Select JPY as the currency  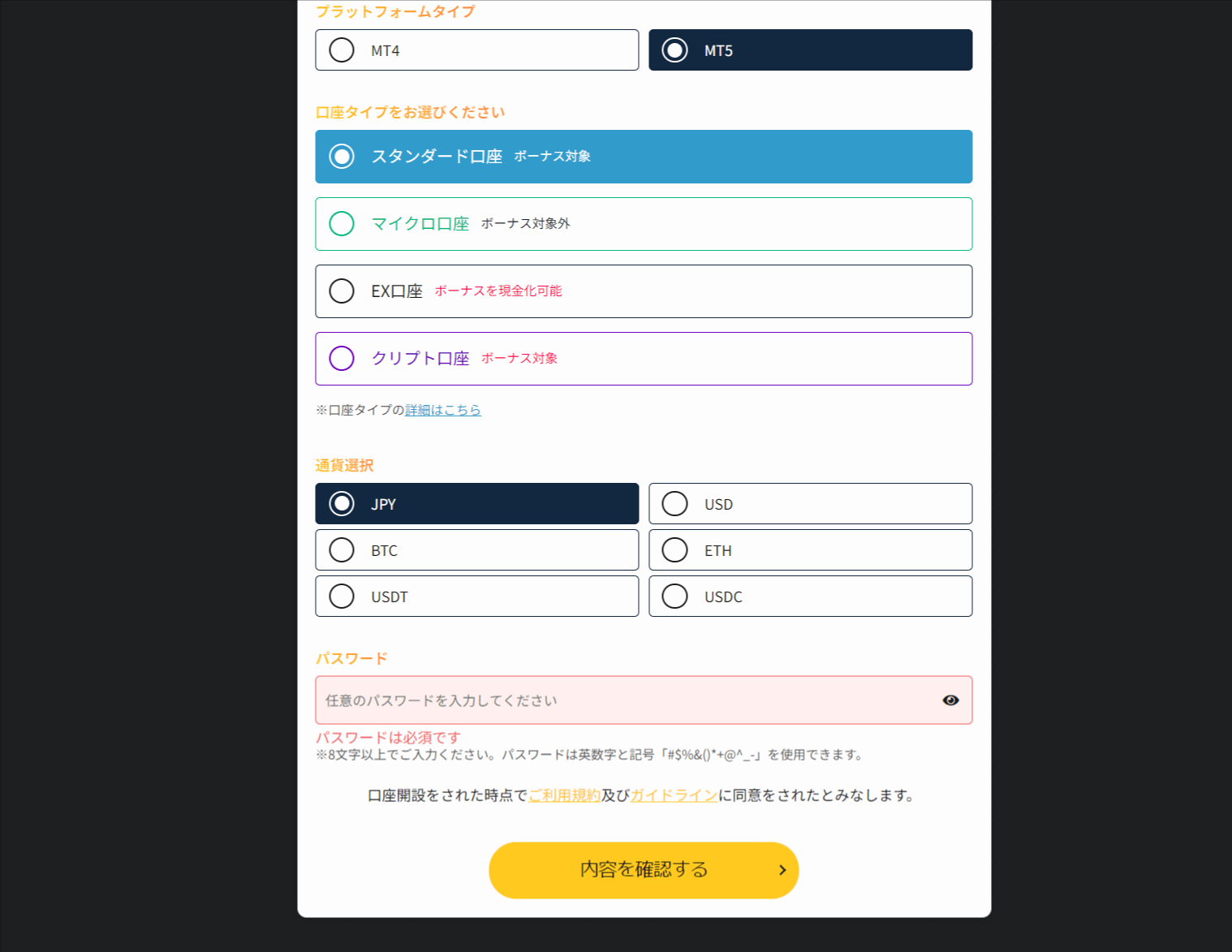coord(476,503)
